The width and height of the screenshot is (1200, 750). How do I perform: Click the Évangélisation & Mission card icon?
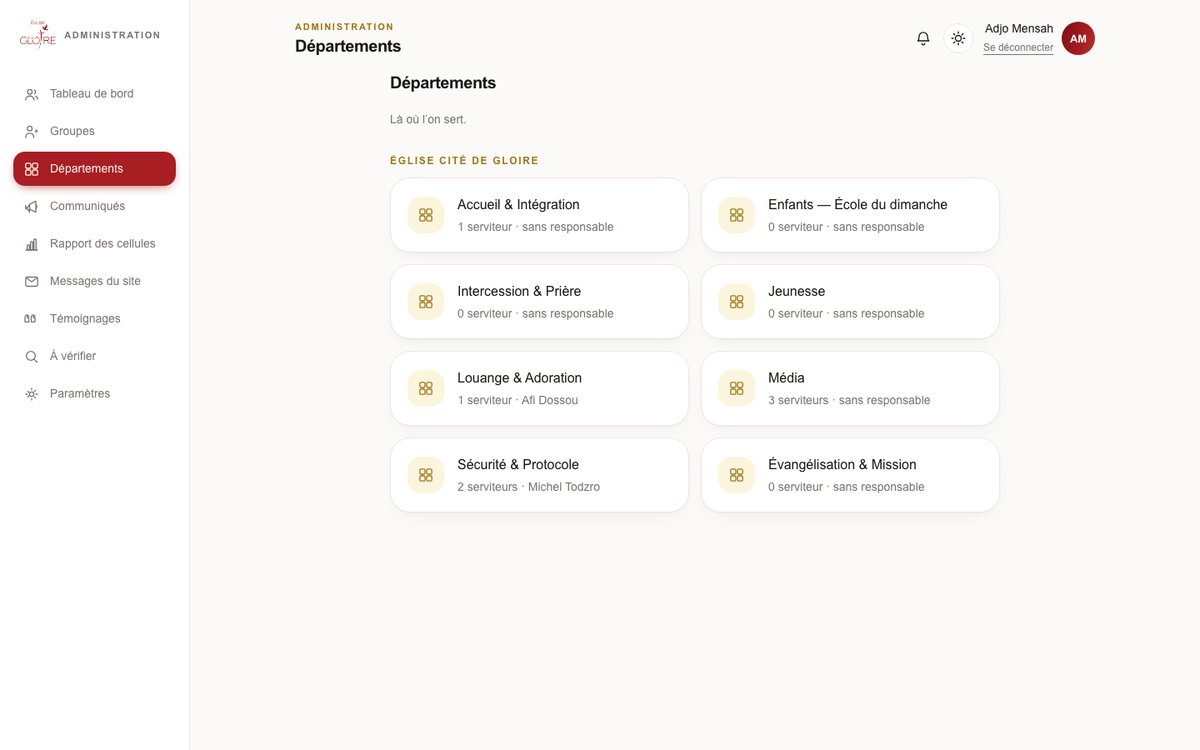point(737,475)
